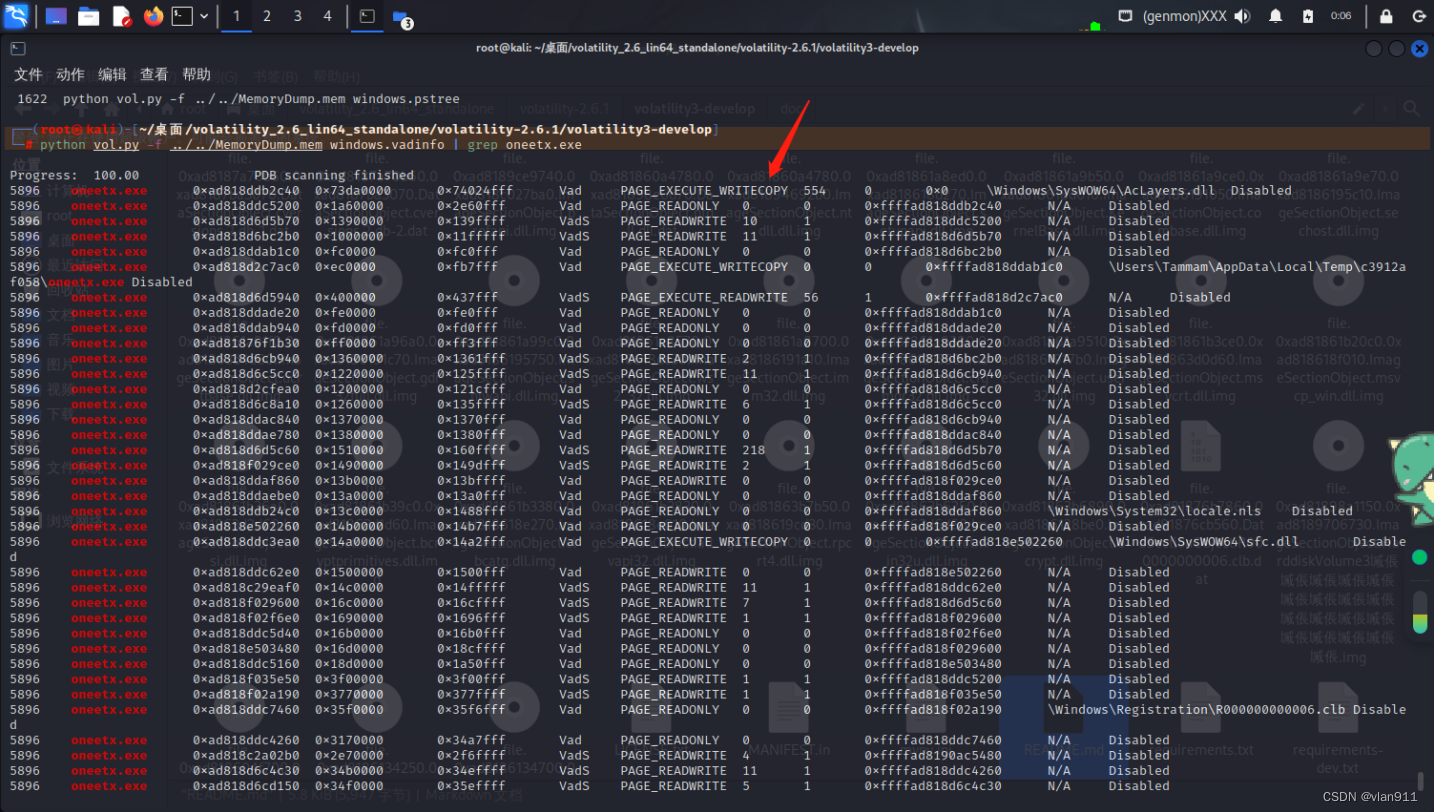Close the terminal window

click(1418, 48)
